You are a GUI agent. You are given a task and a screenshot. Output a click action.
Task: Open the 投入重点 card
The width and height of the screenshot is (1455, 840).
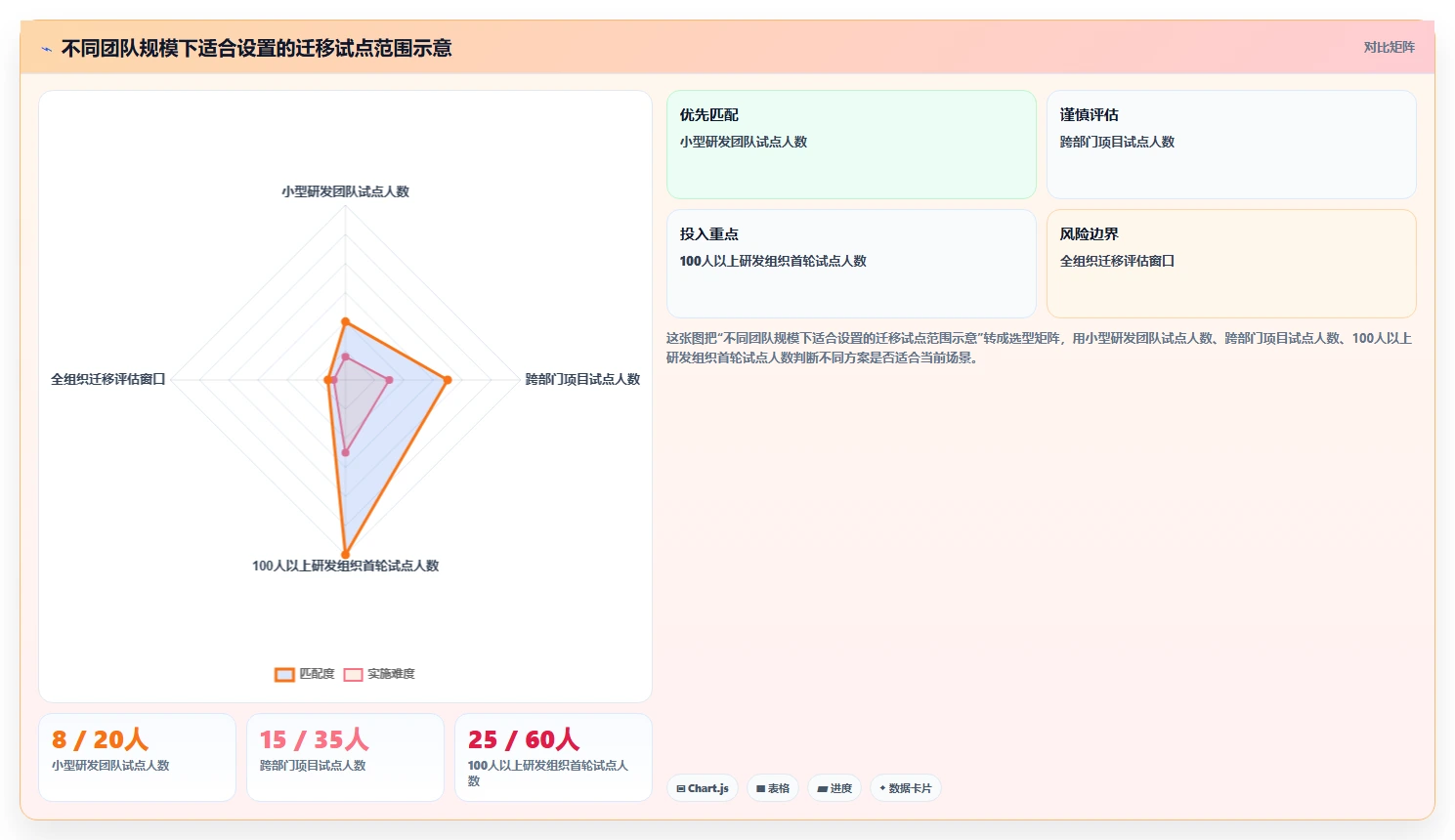pyautogui.click(x=851, y=264)
